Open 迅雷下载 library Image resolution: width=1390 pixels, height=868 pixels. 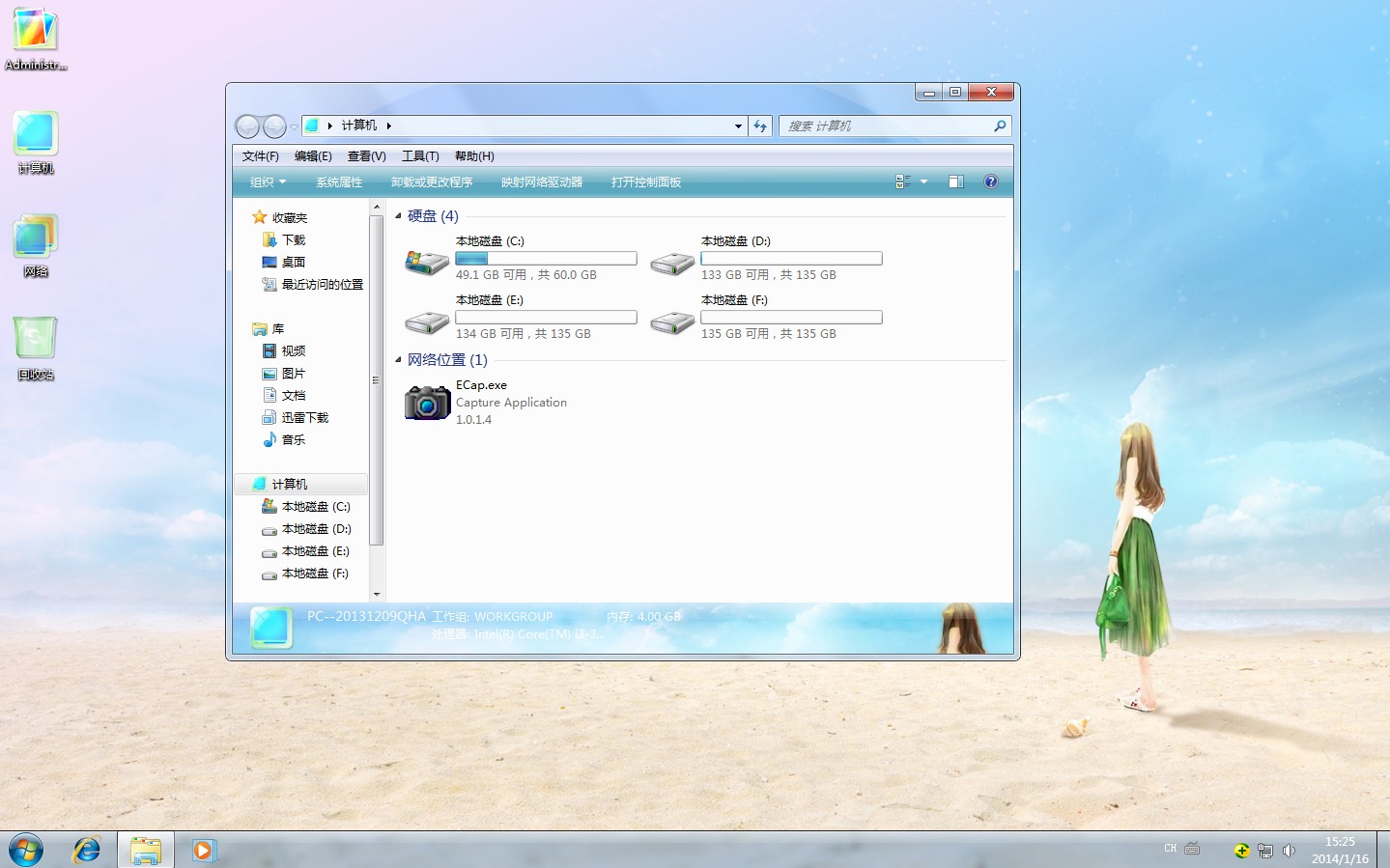296,417
